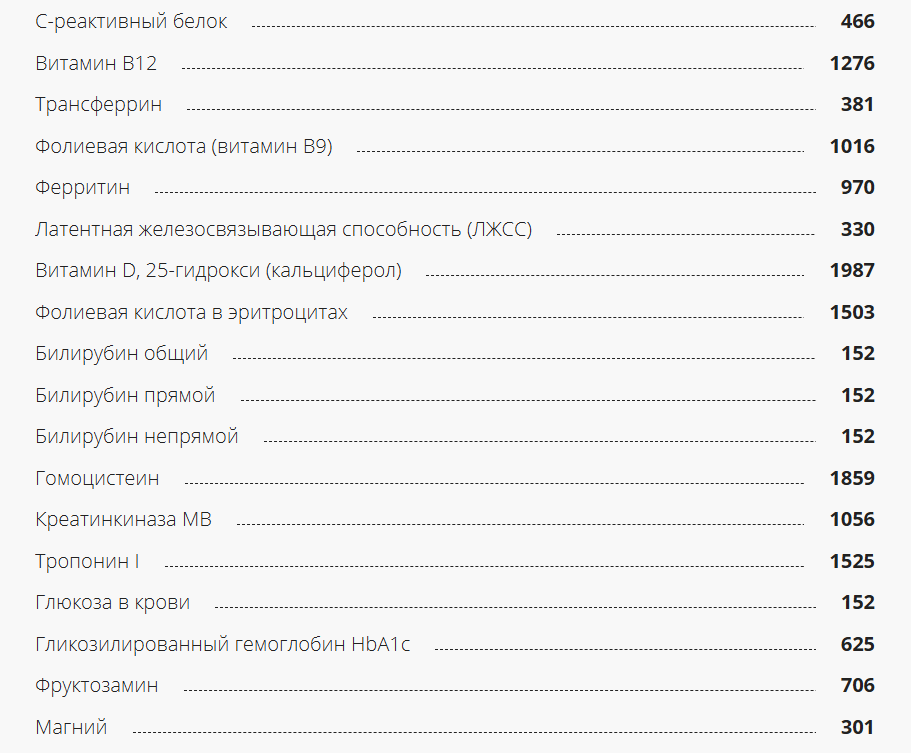Click the 1859 price for Гомоцистеин
The width and height of the screenshot is (911, 753).
click(x=852, y=479)
